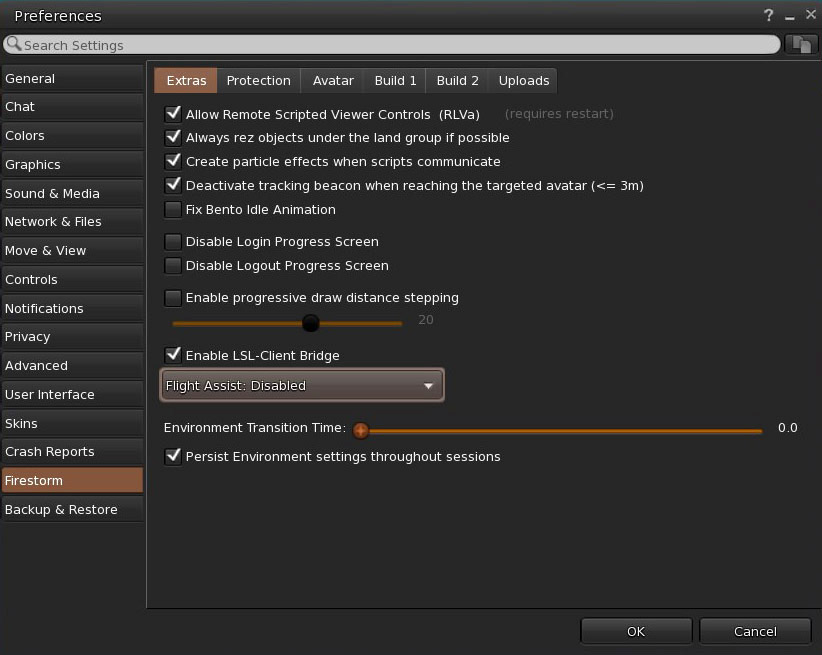822x655 pixels.
Task: Close the Preferences window
Action: (810, 15)
